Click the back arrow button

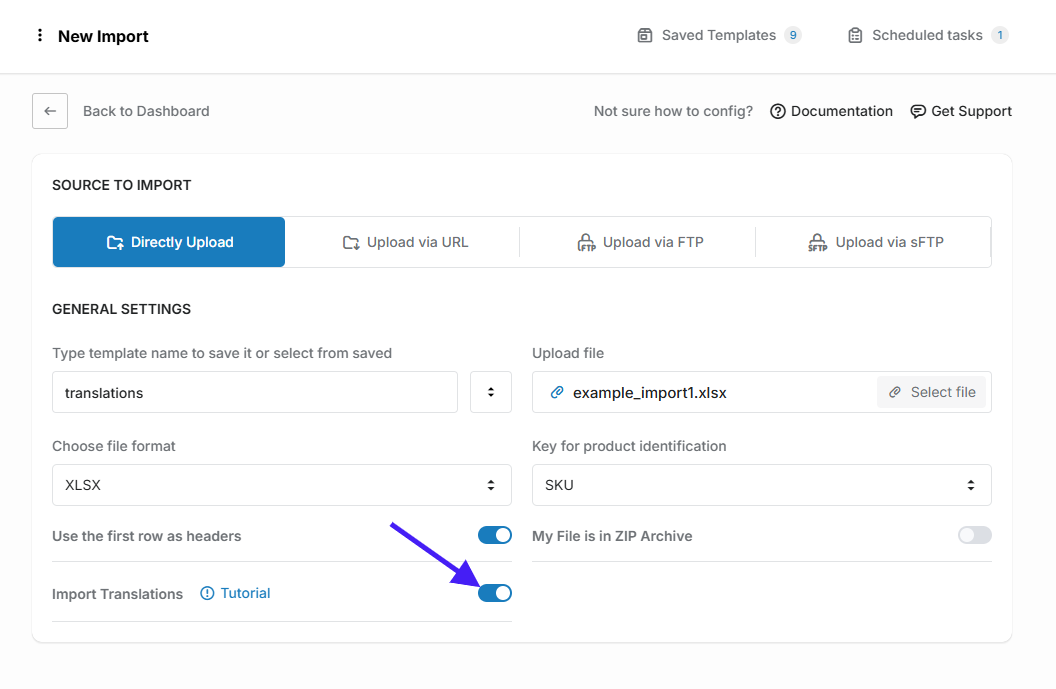point(50,111)
